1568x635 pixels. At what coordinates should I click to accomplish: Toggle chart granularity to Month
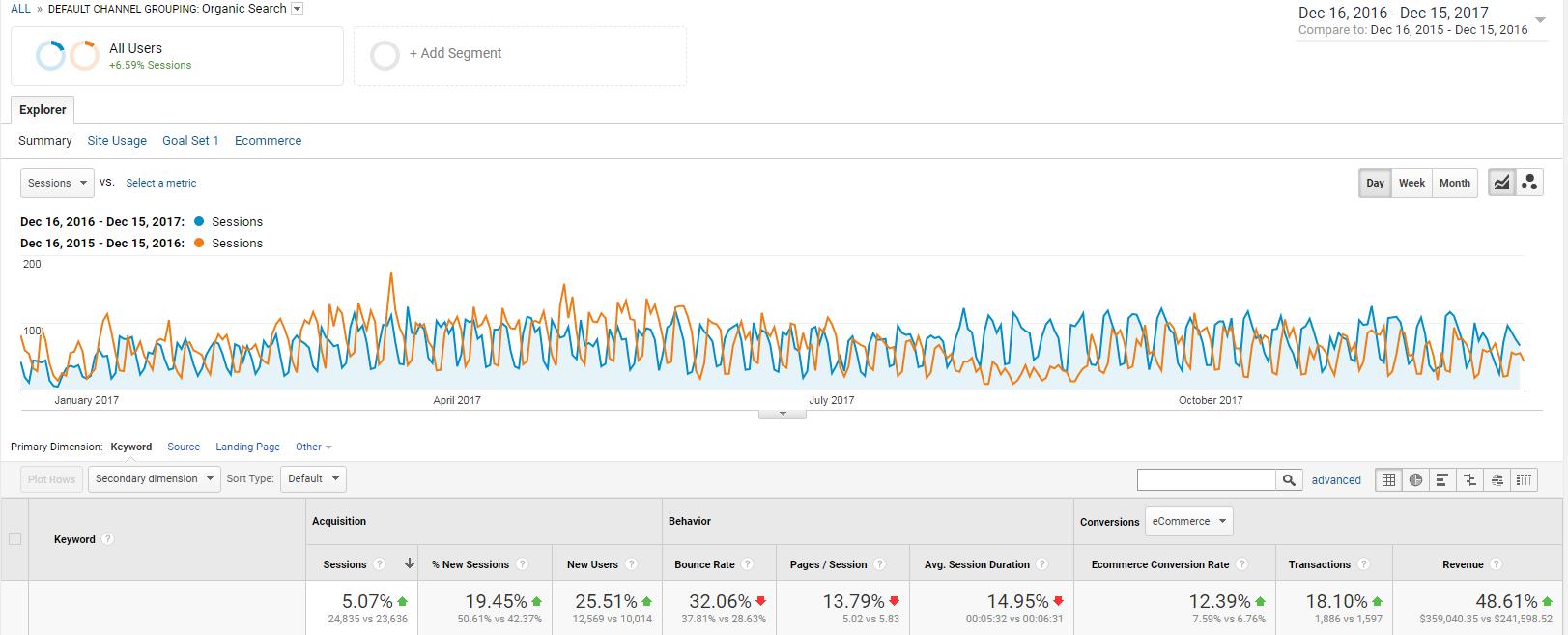1454,183
